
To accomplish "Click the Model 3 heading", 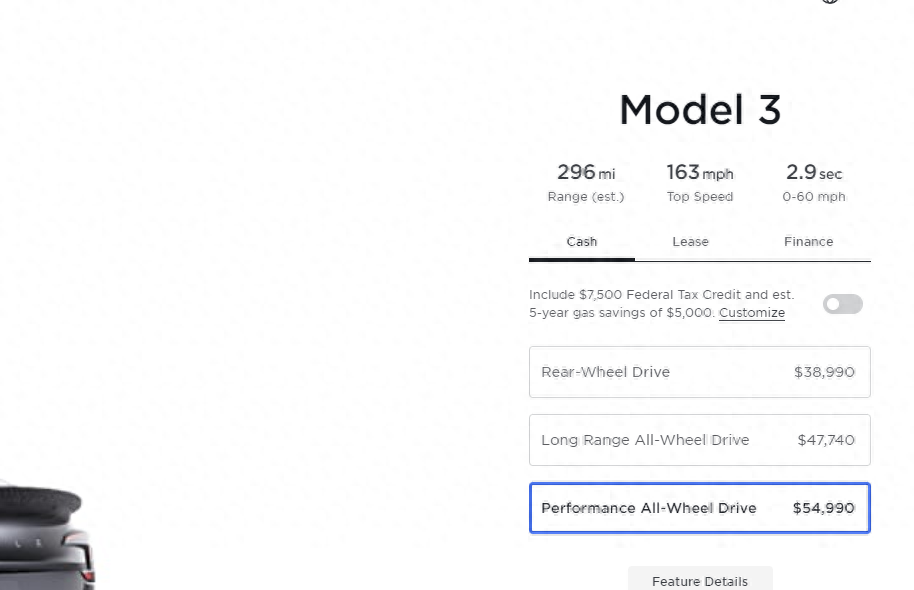I will click(699, 110).
